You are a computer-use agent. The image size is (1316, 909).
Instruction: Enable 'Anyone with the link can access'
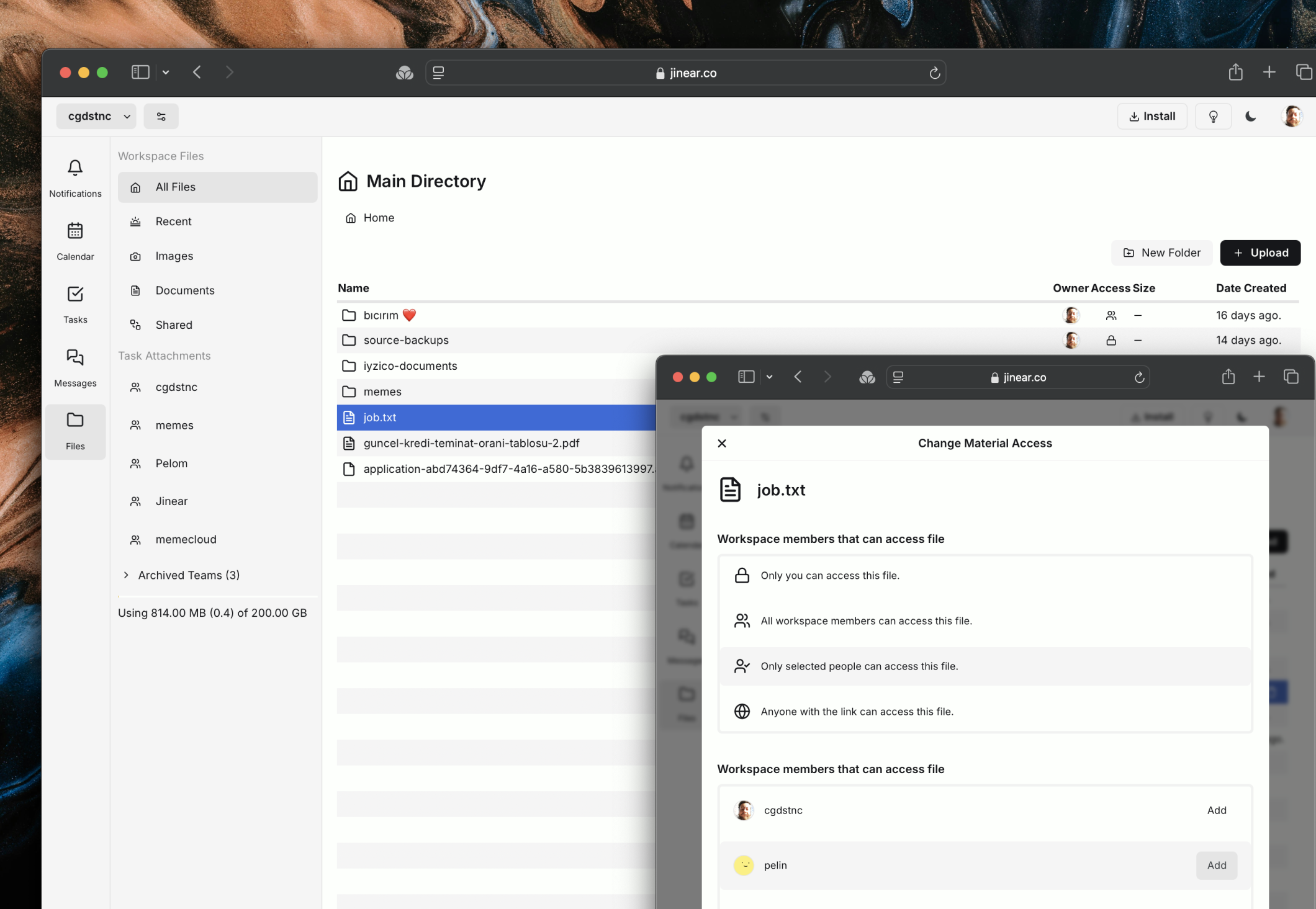coord(985,712)
